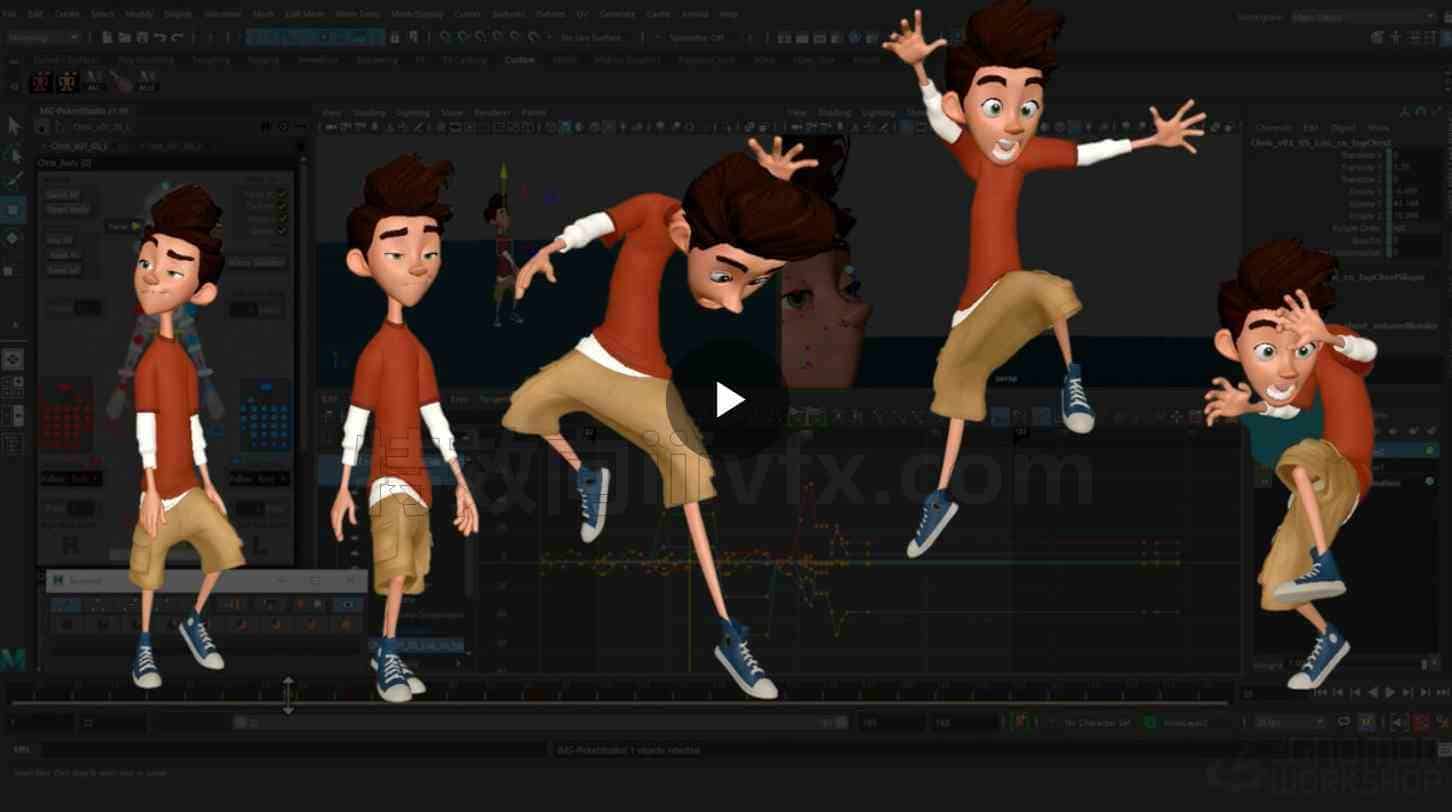1452x812 pixels.
Task: Select the Lasso tool in toolbox
Action: [13, 154]
